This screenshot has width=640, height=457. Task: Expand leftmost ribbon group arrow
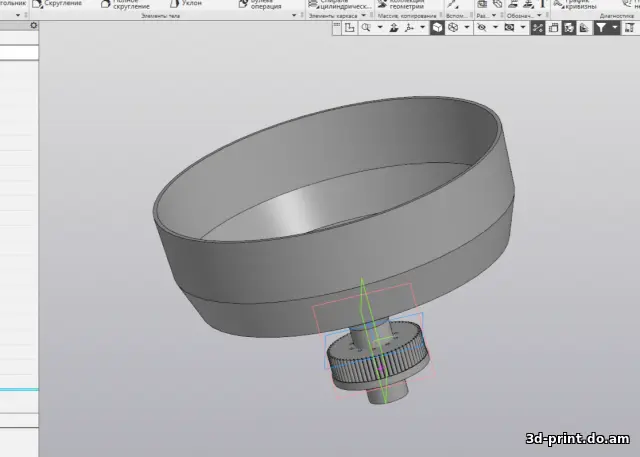pos(18,16)
